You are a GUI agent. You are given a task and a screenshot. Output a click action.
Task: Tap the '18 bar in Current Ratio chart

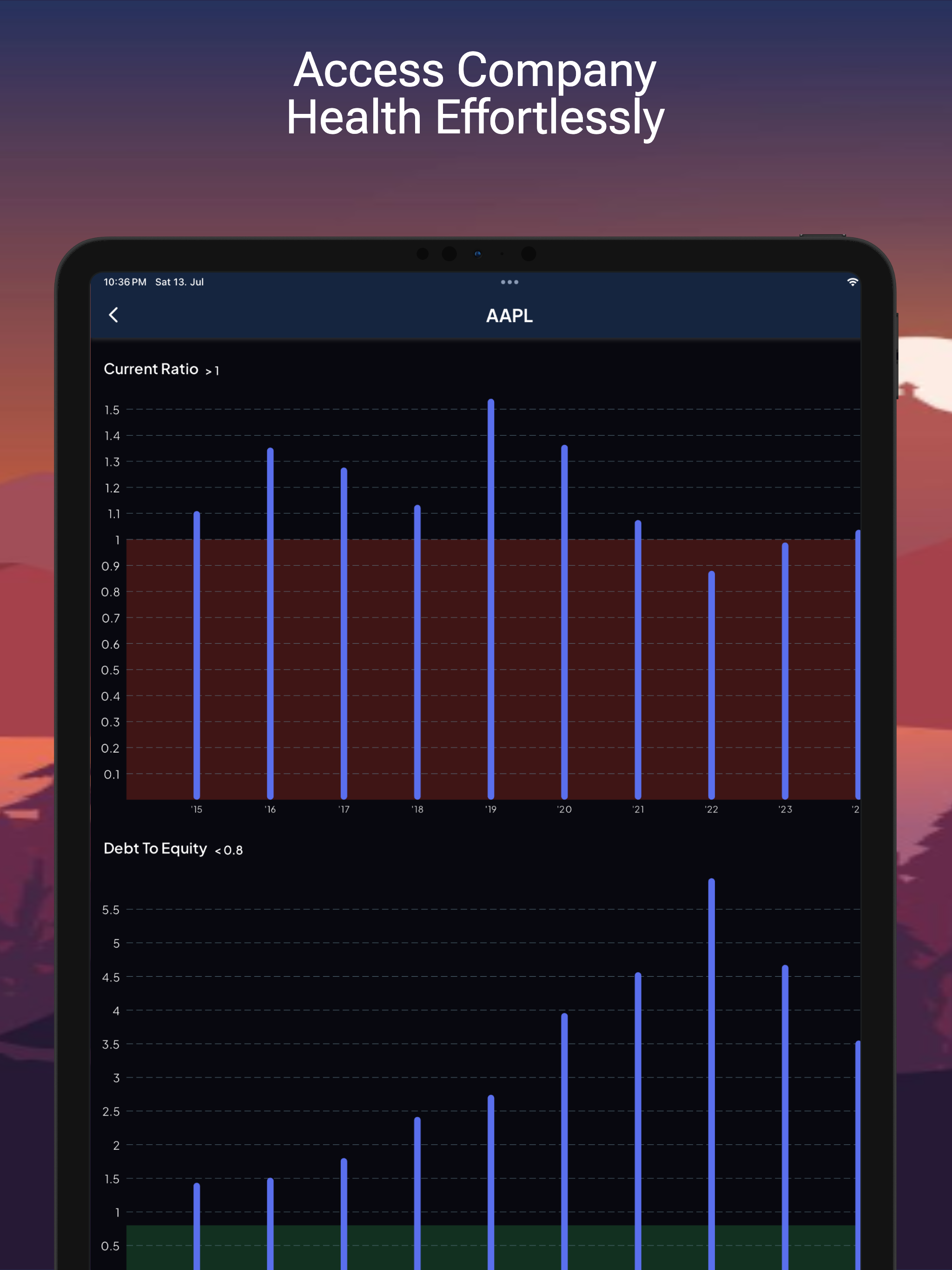417,652
